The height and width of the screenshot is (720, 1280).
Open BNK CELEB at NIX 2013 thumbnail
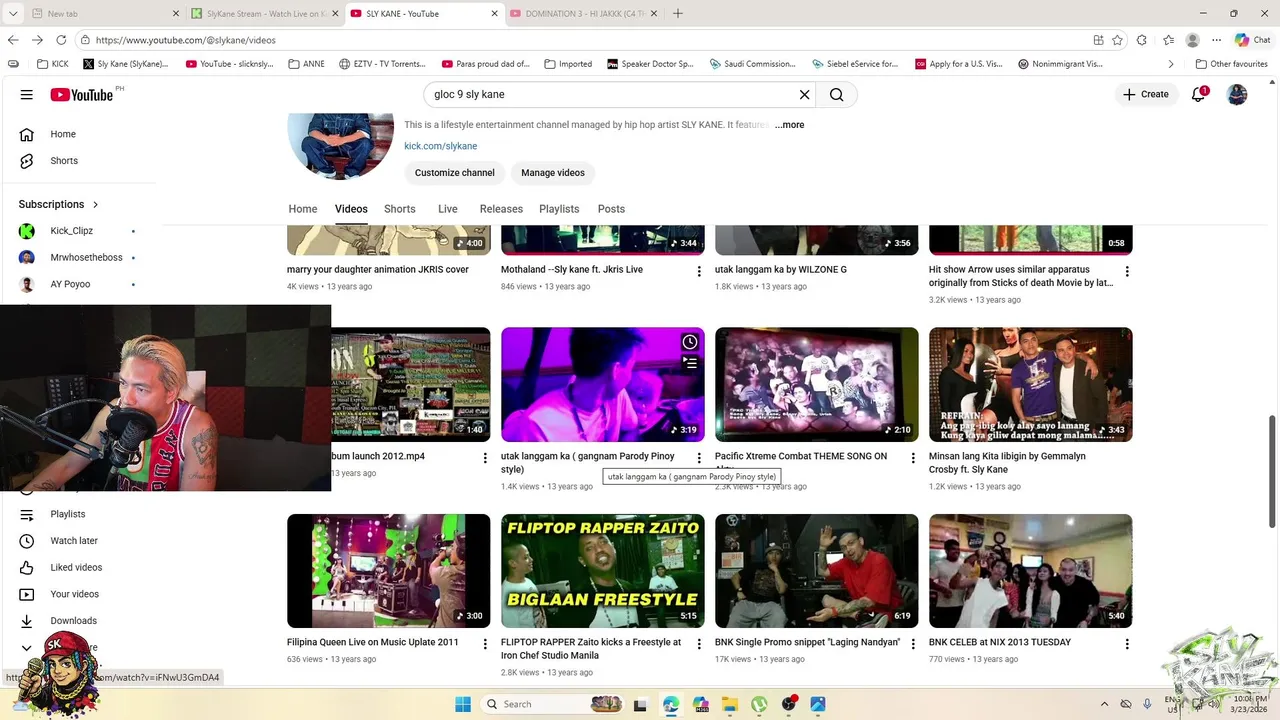[1031, 571]
